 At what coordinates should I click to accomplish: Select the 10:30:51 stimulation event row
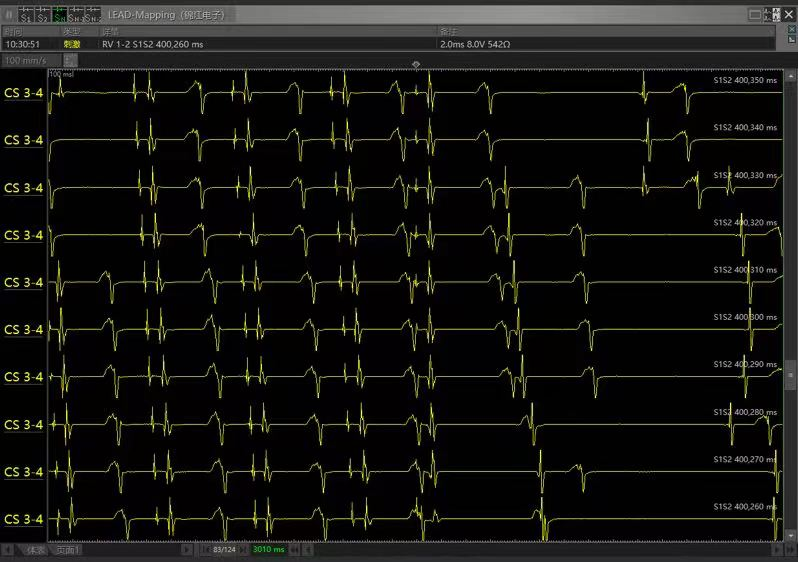pyautogui.click(x=22, y=45)
